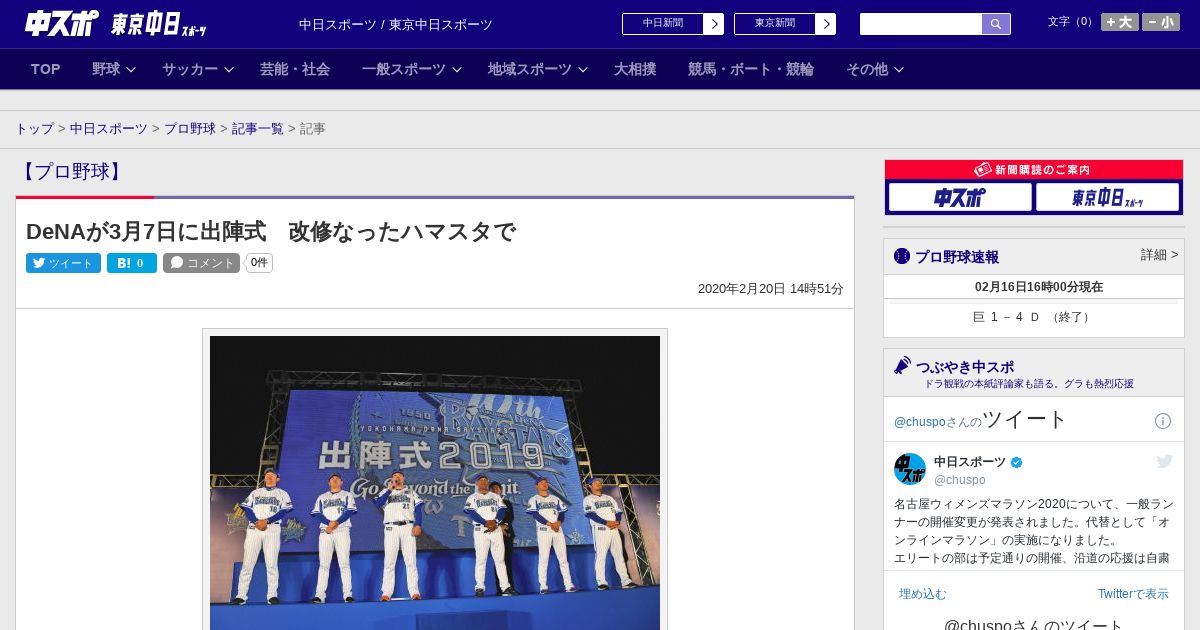The width and height of the screenshot is (1200, 630).
Task: Open 詳細 > link in プロ野球速報
Action: click(x=1160, y=255)
